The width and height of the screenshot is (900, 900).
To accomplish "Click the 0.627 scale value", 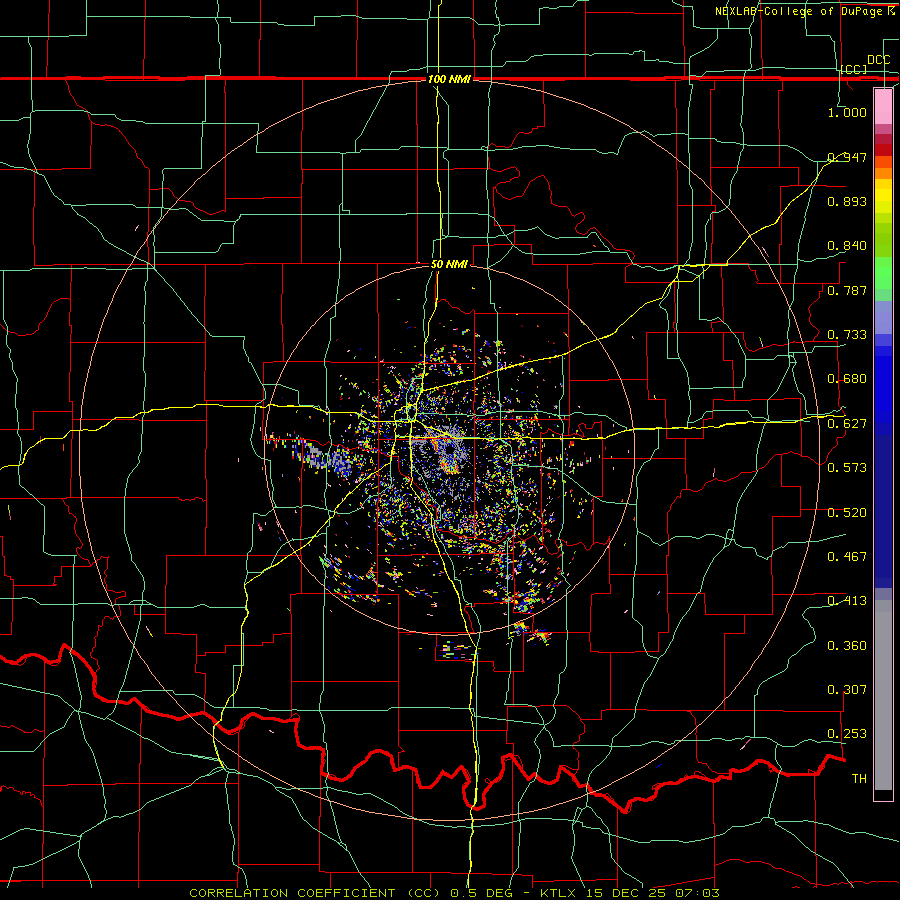I will 847,424.
